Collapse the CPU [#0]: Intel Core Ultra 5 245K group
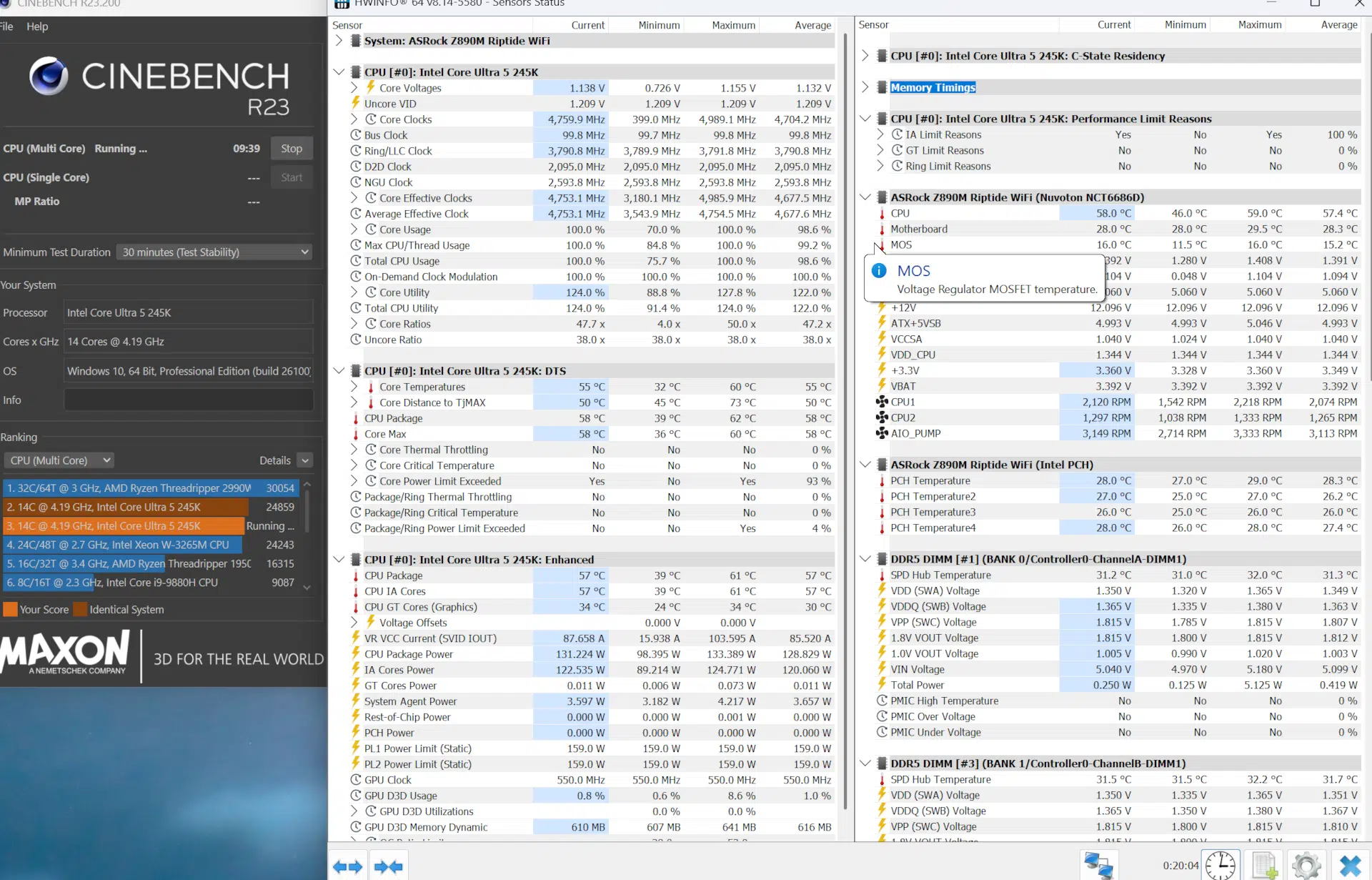Screen dimensions: 1372x880 [x=339, y=71]
